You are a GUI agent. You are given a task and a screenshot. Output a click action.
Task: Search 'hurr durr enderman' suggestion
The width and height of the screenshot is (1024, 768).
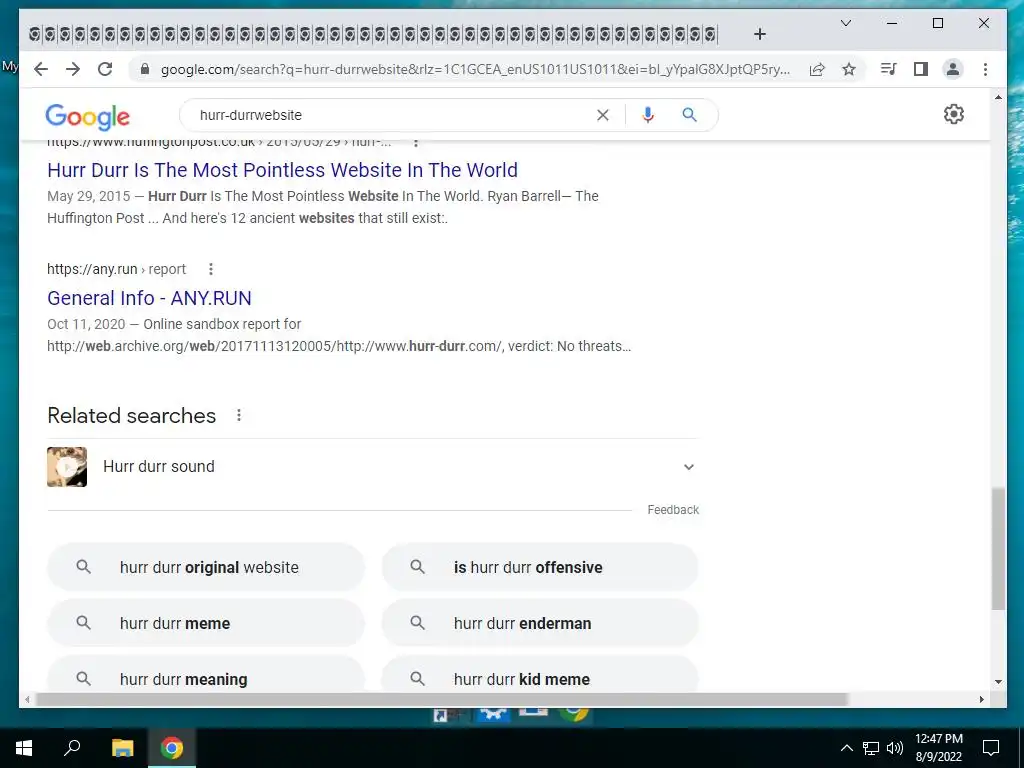539,623
